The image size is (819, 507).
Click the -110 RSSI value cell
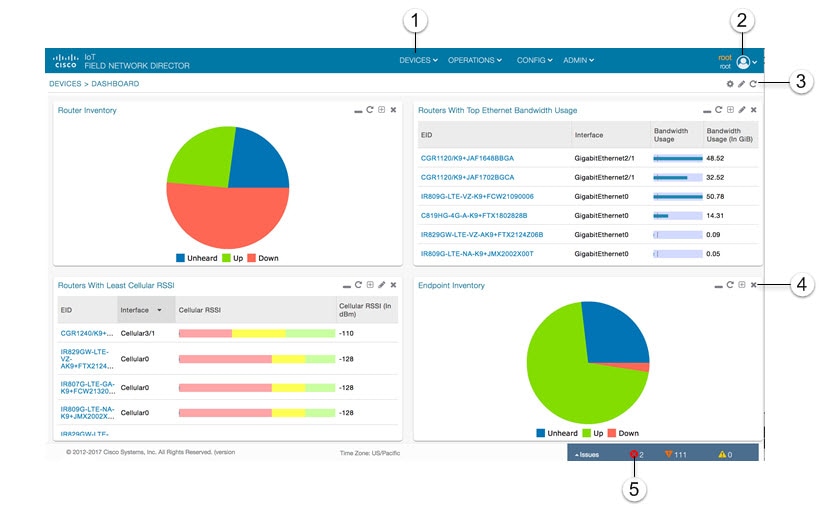[346, 333]
